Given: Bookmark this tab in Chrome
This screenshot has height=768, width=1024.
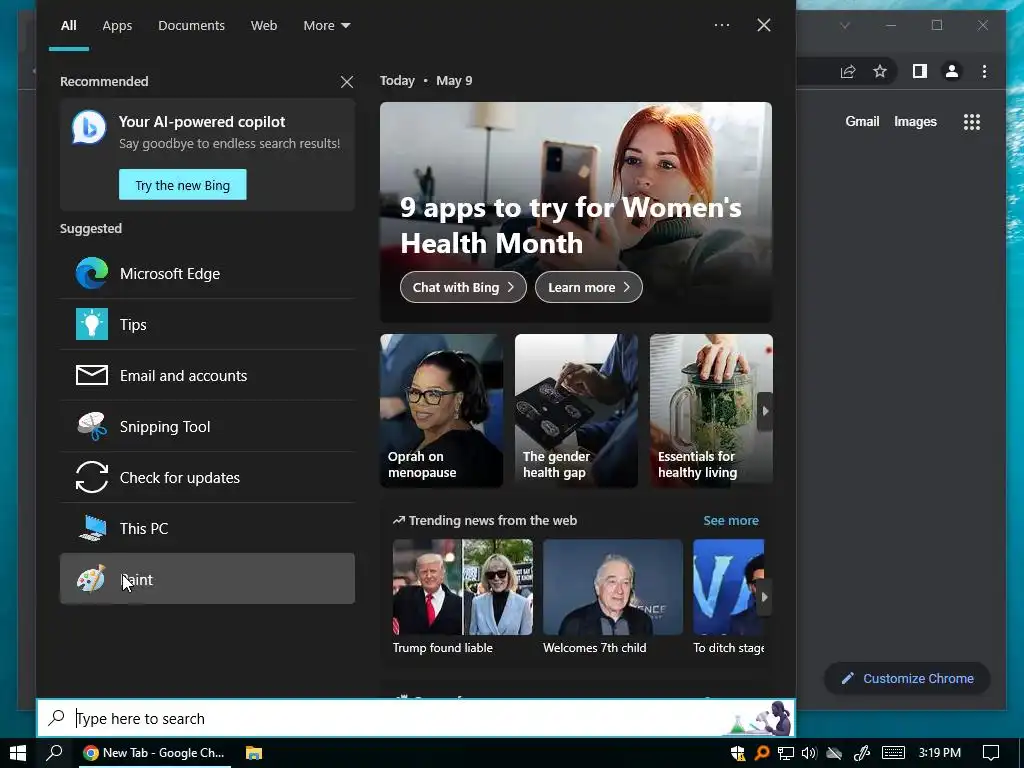Looking at the screenshot, I should [x=880, y=71].
